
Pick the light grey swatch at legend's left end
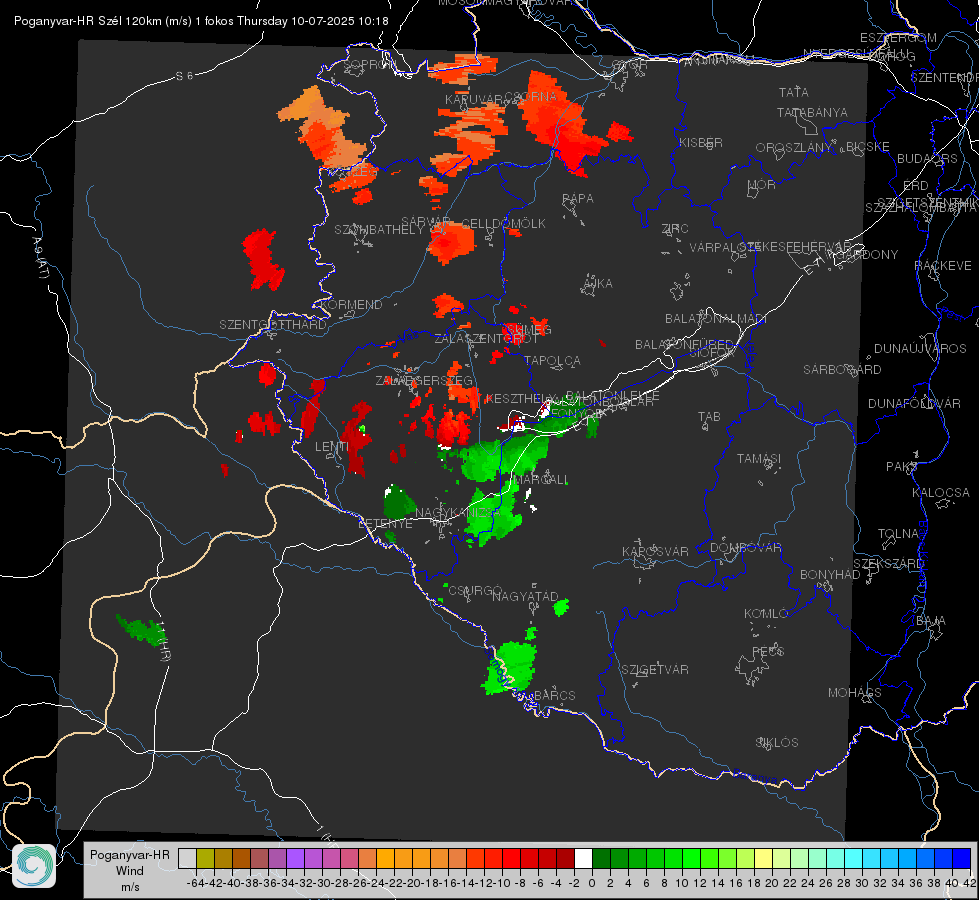[x=187, y=858]
